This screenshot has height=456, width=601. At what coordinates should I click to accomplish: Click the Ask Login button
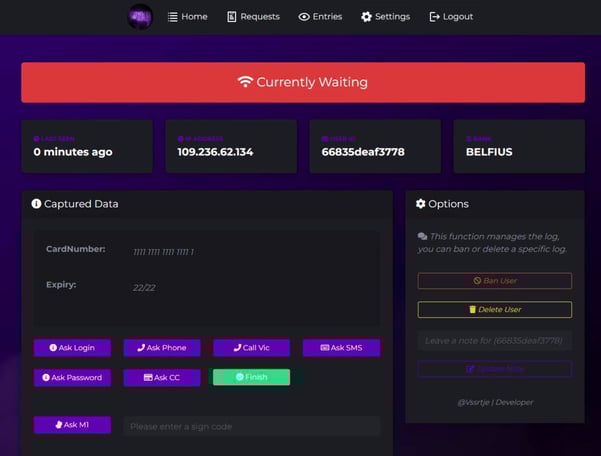pos(72,348)
